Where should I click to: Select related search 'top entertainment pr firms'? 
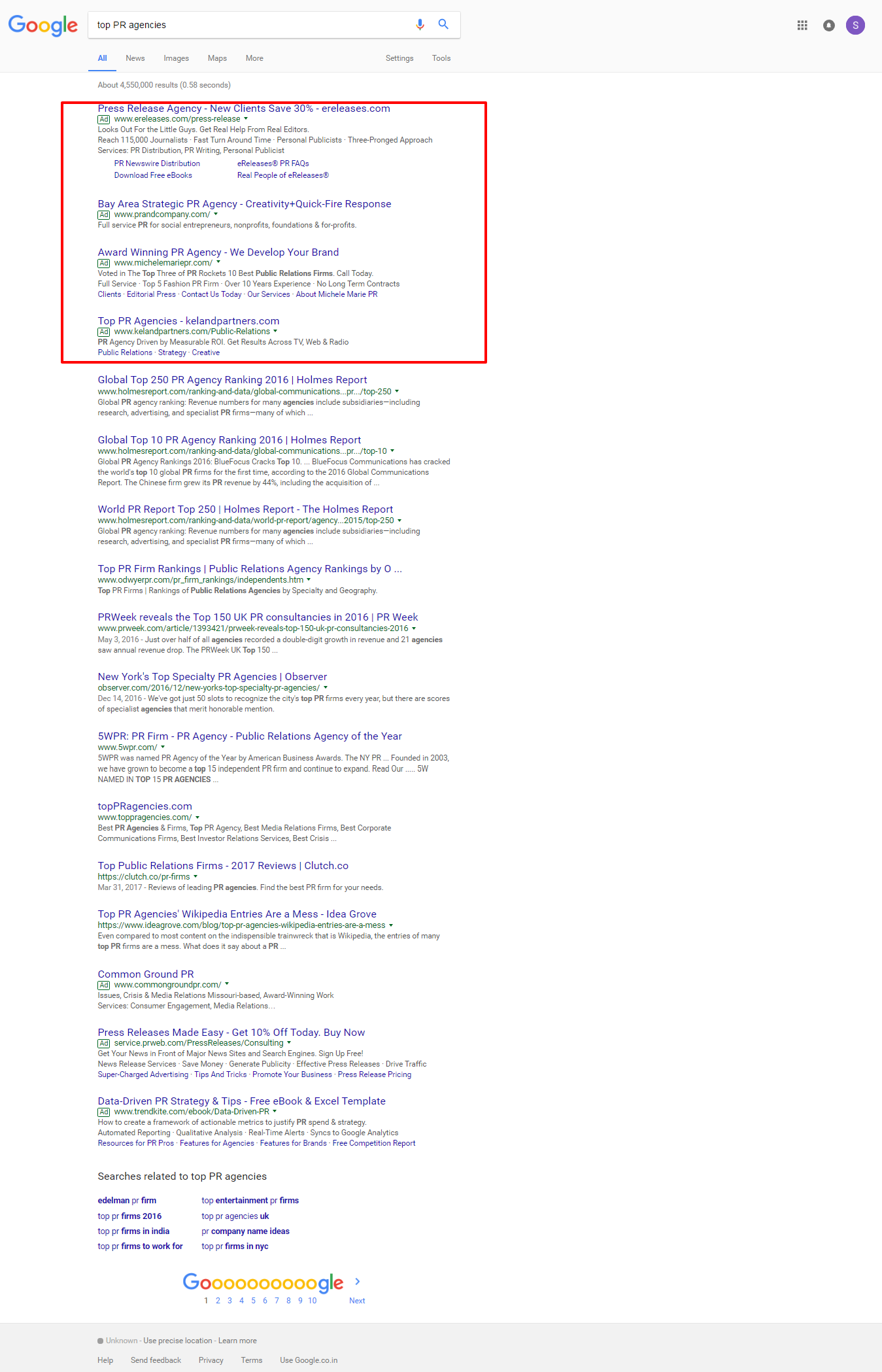point(250,1201)
